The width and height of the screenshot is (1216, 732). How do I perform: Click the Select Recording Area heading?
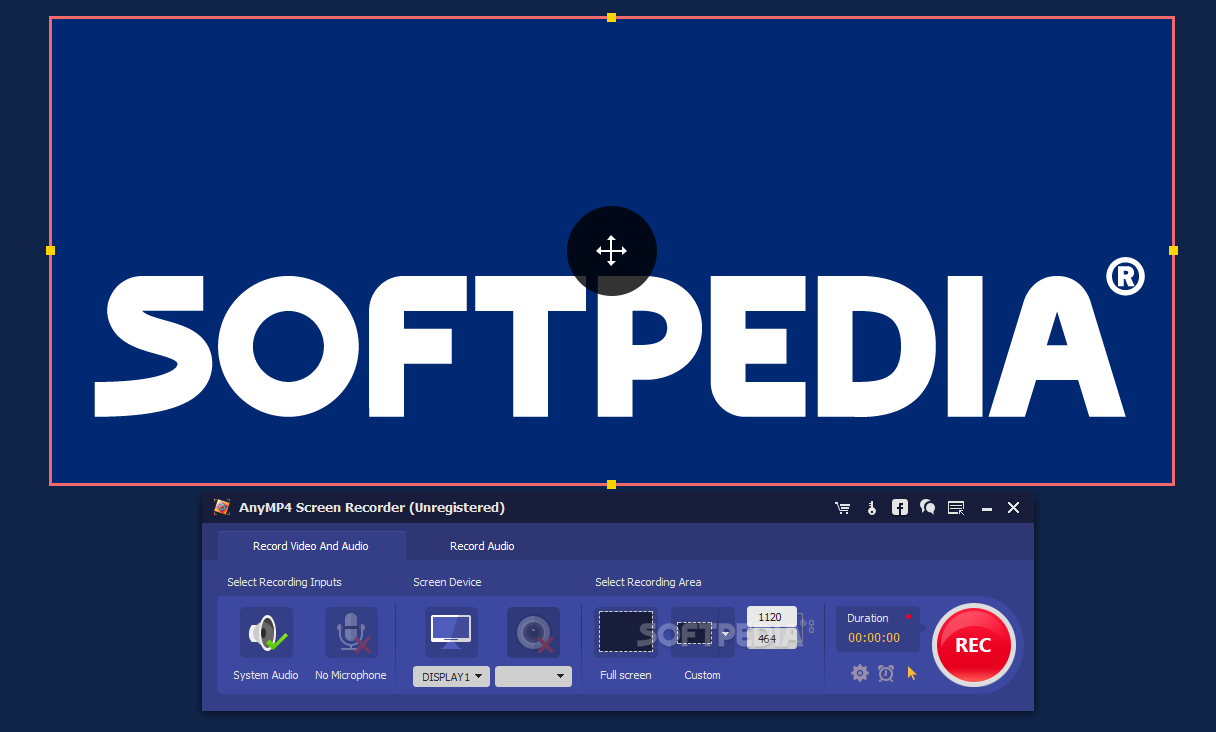click(648, 582)
